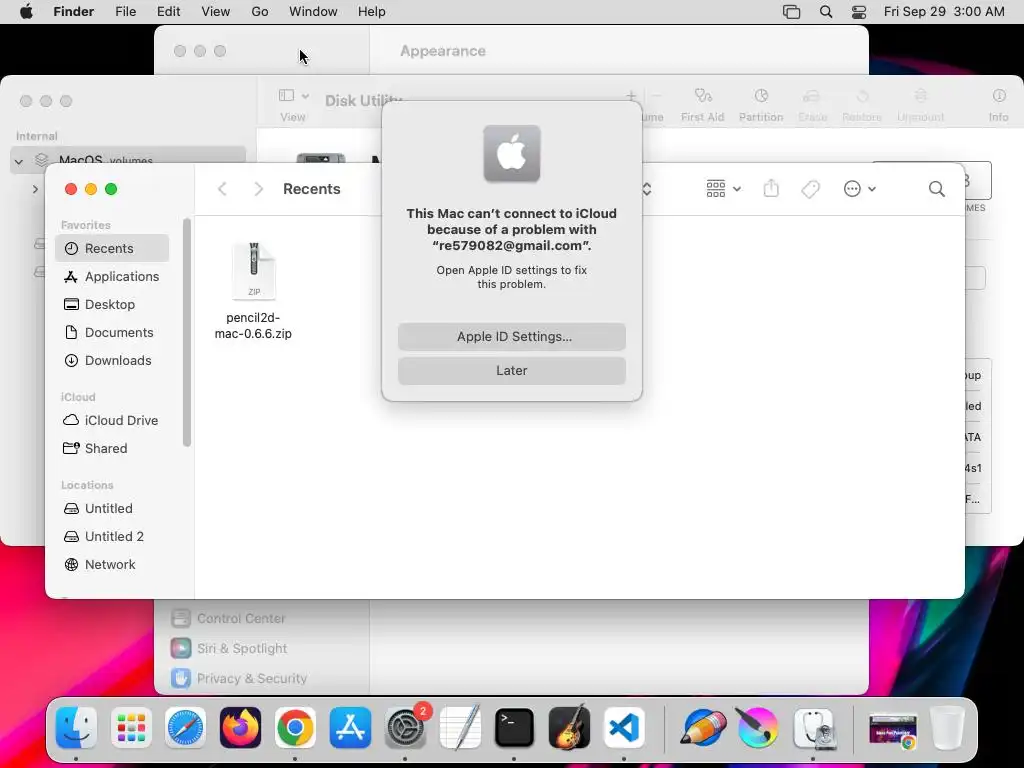Open the Help menu
Viewport: 1024px width, 768px height.
click(372, 12)
